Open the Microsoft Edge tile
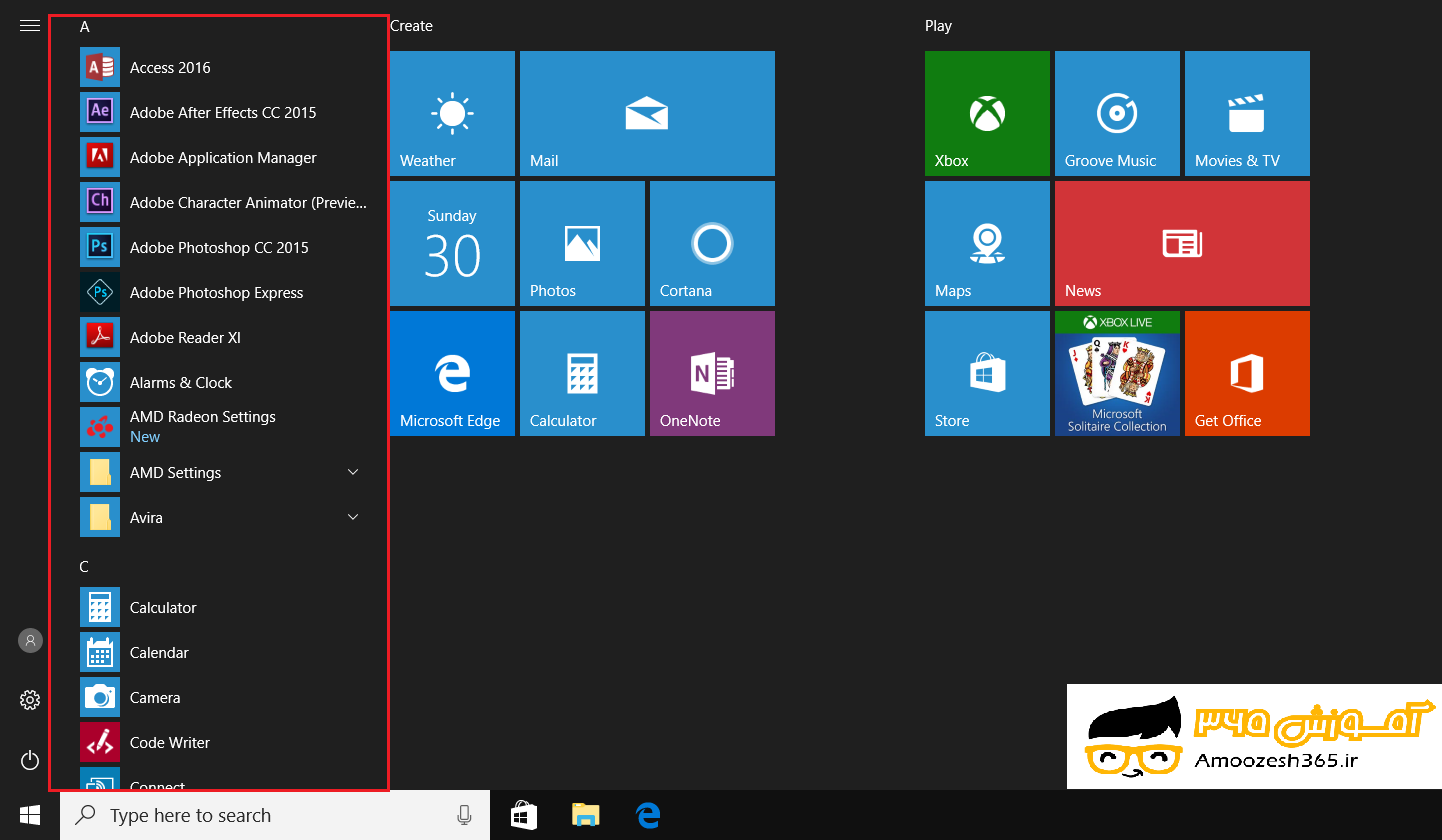The height and width of the screenshot is (840, 1442). click(x=452, y=374)
